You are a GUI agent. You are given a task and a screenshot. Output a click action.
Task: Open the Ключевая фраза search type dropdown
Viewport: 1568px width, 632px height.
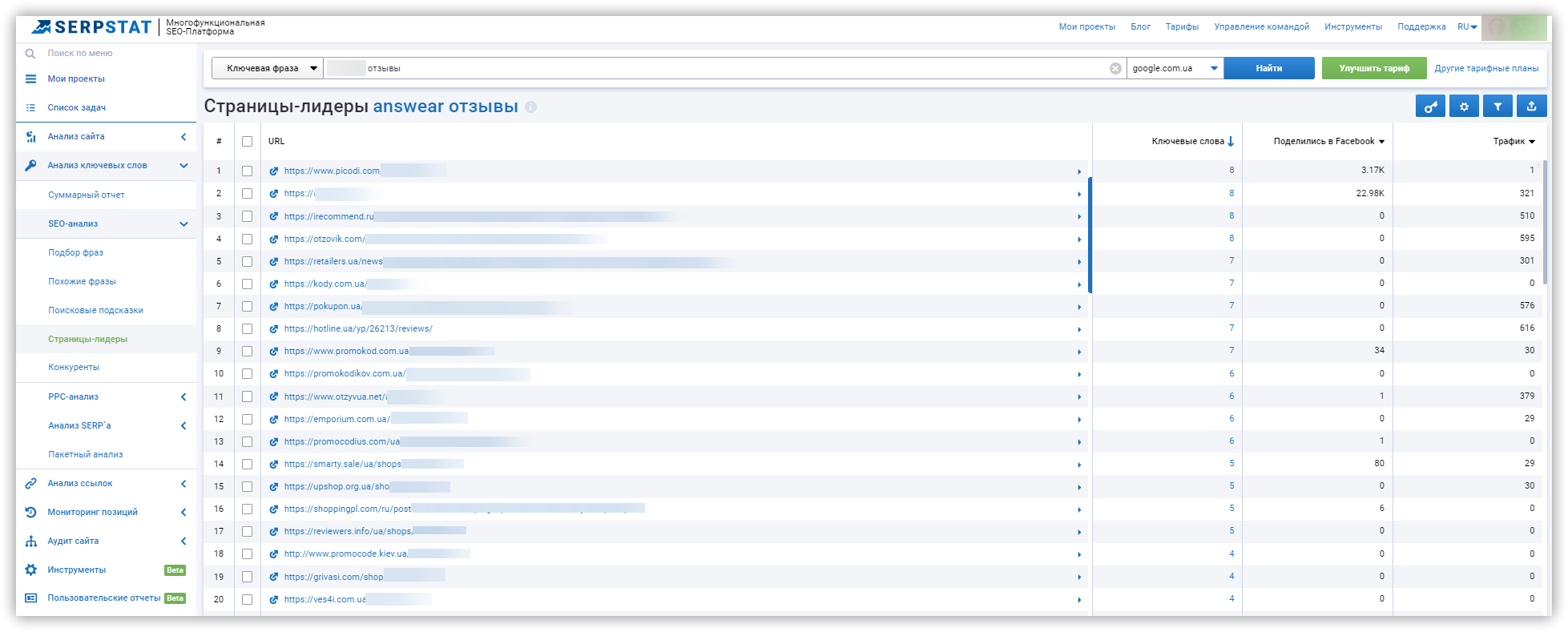268,69
